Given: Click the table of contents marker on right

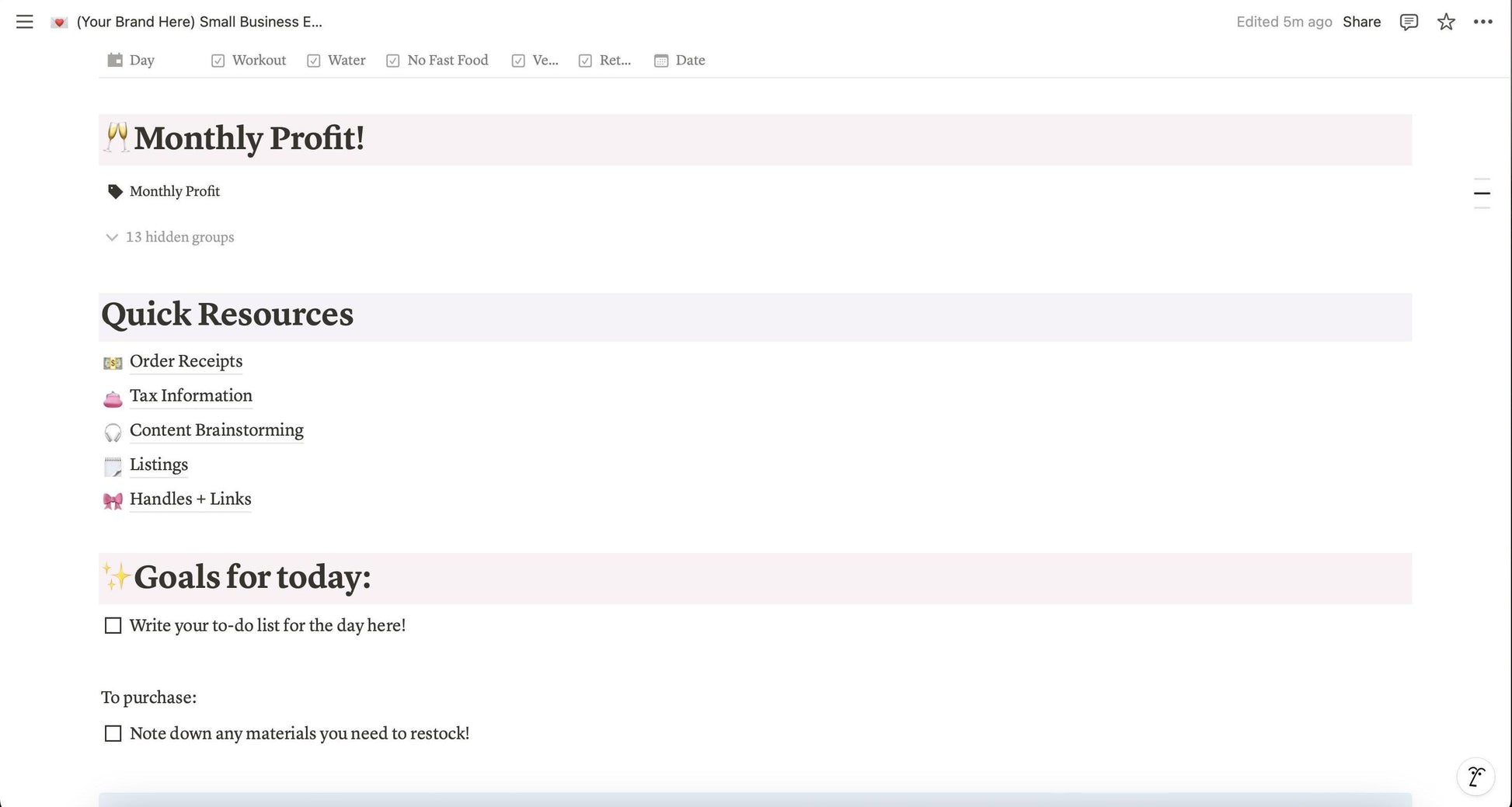Looking at the screenshot, I should tap(1482, 193).
